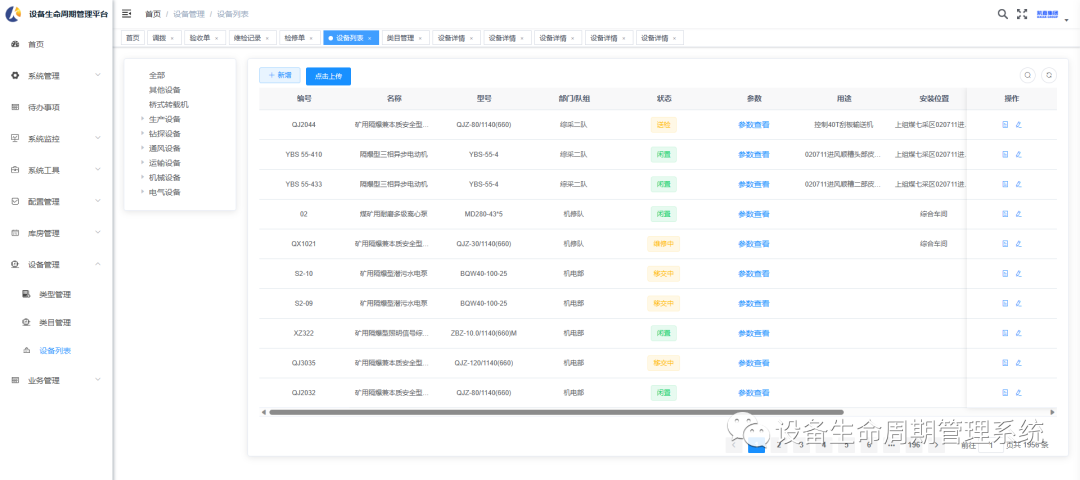Click the 点击上传 upload button
This screenshot has height=480, width=1080.
coord(329,76)
